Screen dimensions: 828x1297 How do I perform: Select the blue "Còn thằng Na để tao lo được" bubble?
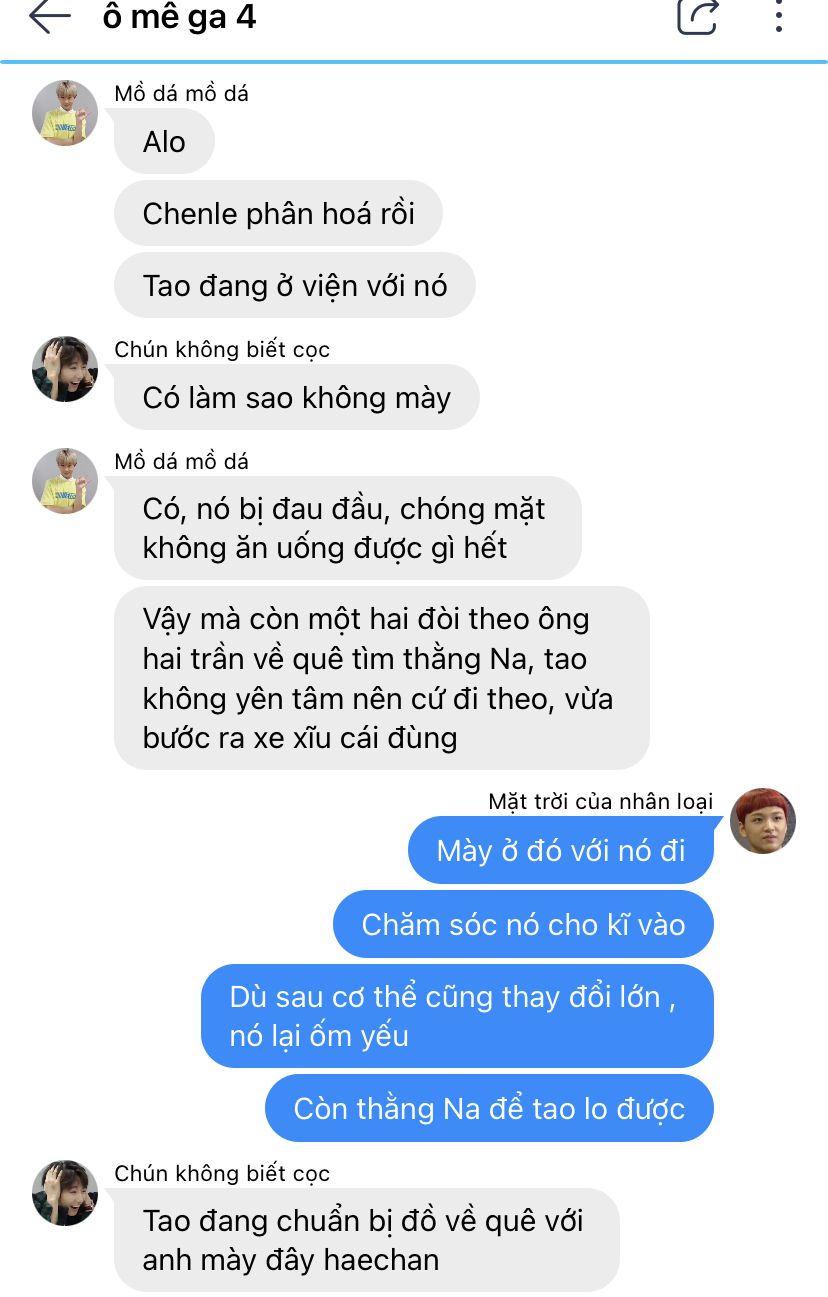[x=489, y=1108]
